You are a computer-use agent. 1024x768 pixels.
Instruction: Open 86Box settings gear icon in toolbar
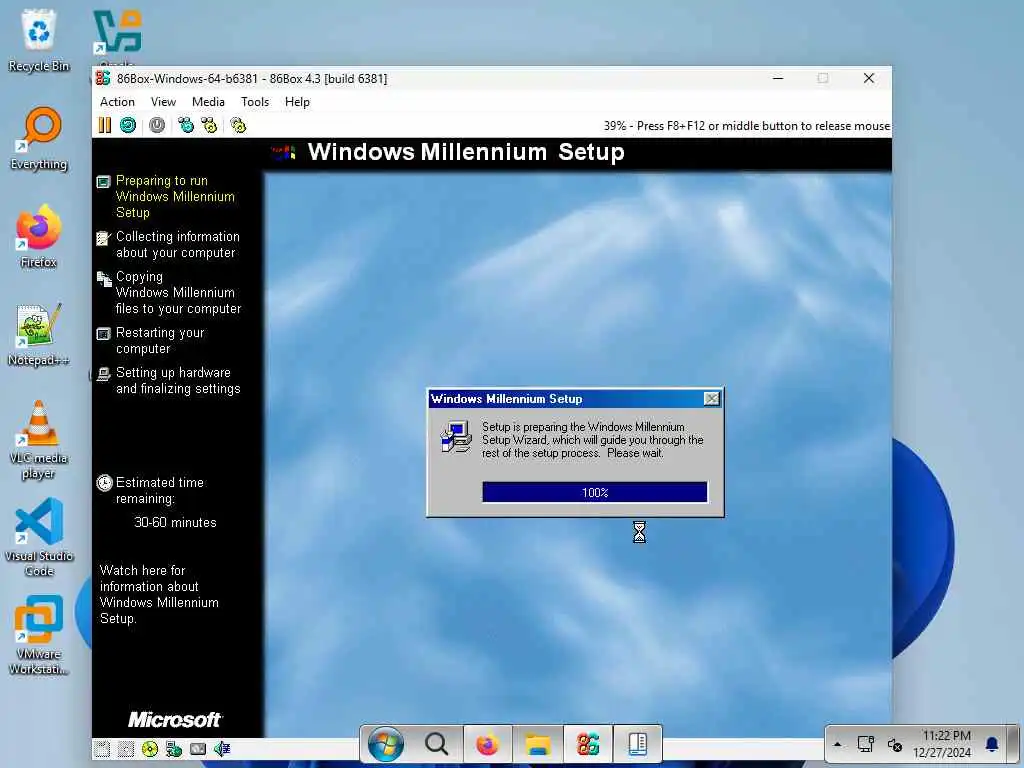(x=238, y=125)
